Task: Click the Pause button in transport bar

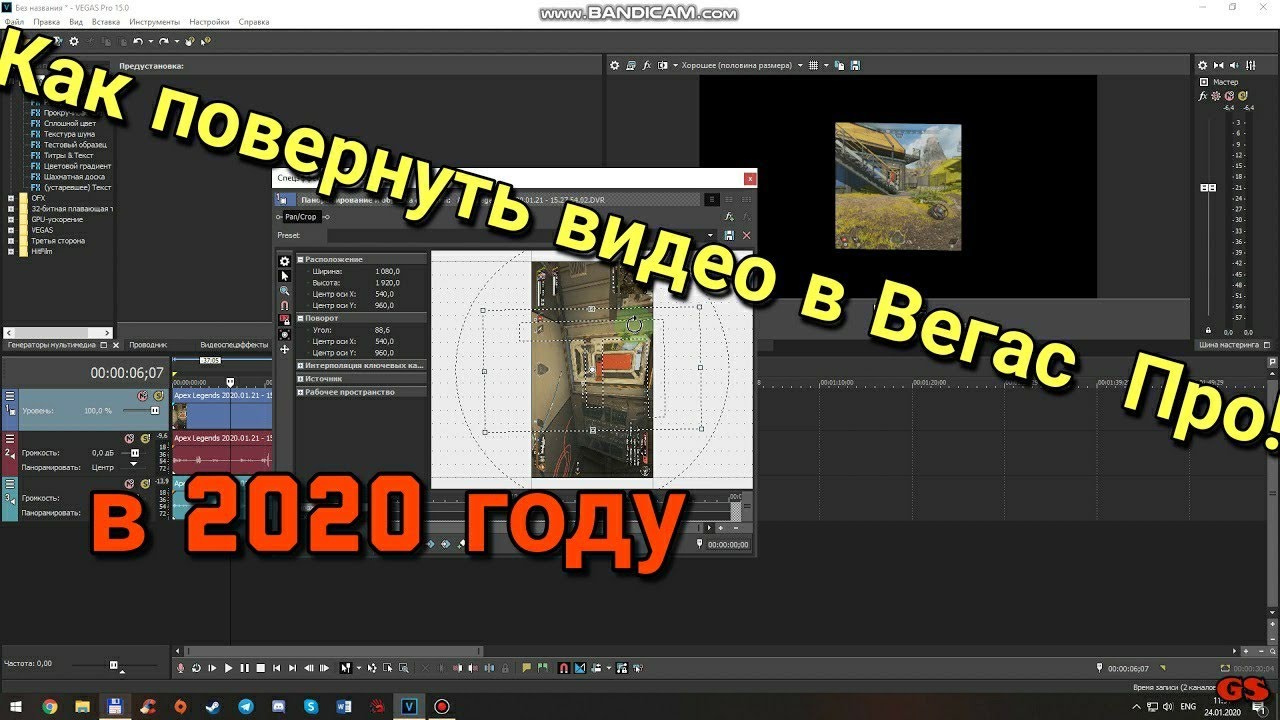Action: click(x=244, y=667)
